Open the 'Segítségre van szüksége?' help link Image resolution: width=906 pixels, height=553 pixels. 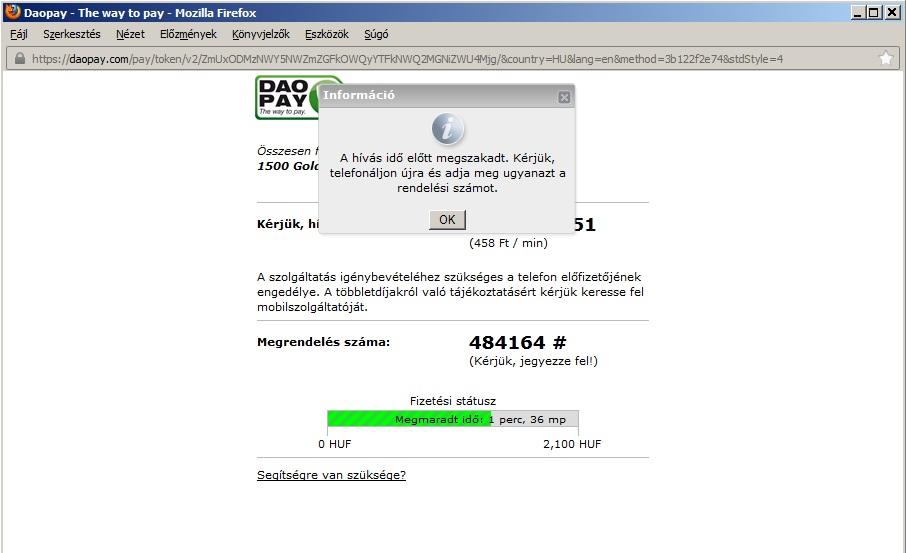[x=331, y=475]
